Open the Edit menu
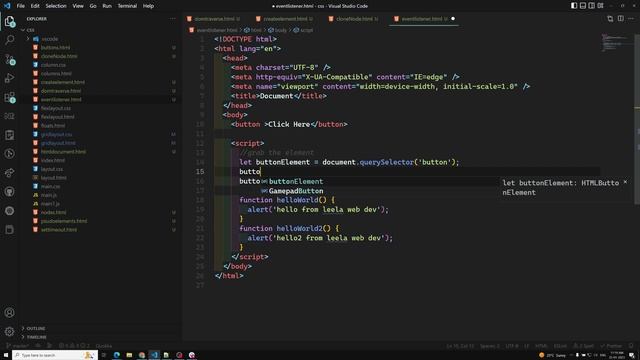640x360 pixels. (x=35, y=6)
